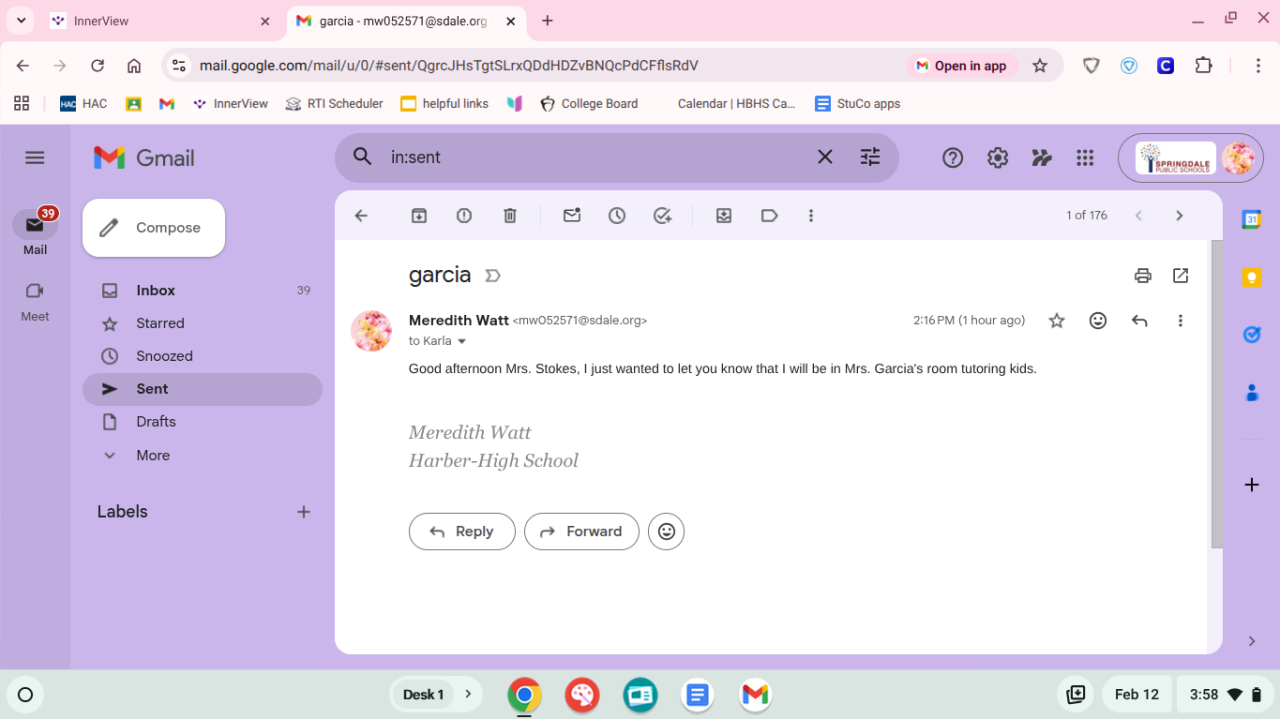The height and width of the screenshot is (719, 1280).
Task: Open Google Tasks side panel
Action: pyautogui.click(x=1252, y=335)
